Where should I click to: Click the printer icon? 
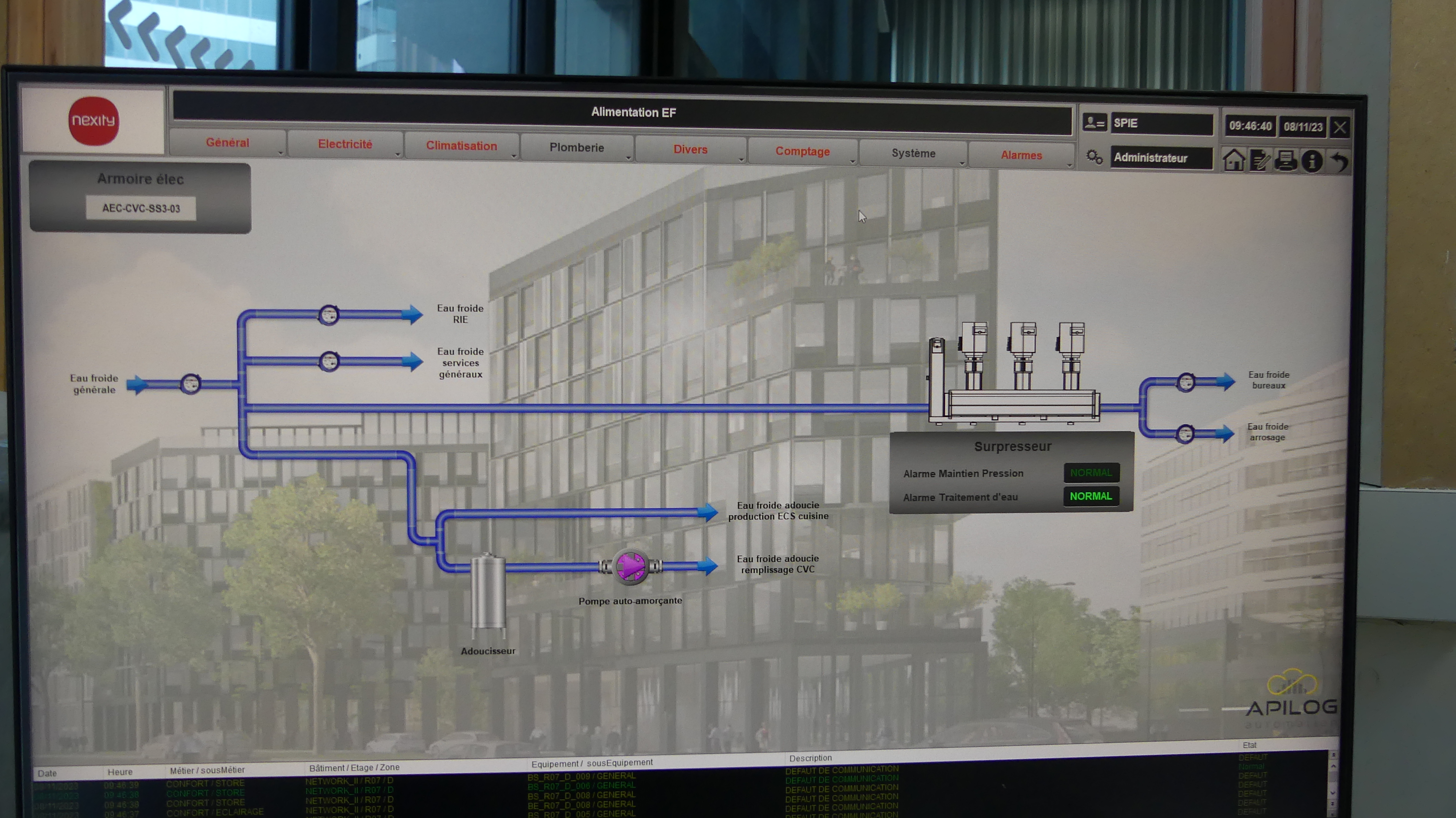point(1286,160)
